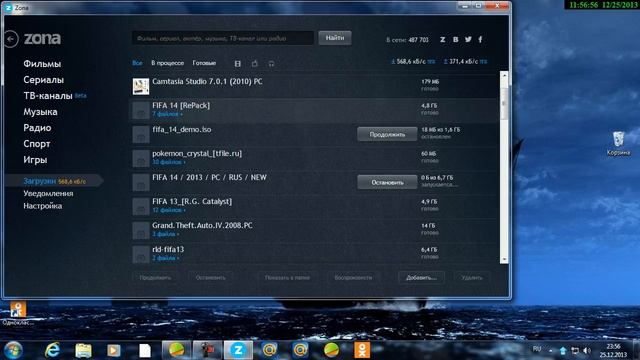Open the orange Odnoklassniki taskbar icon
Image resolution: width=640 pixels, height=360 pixels.
(x=362, y=350)
